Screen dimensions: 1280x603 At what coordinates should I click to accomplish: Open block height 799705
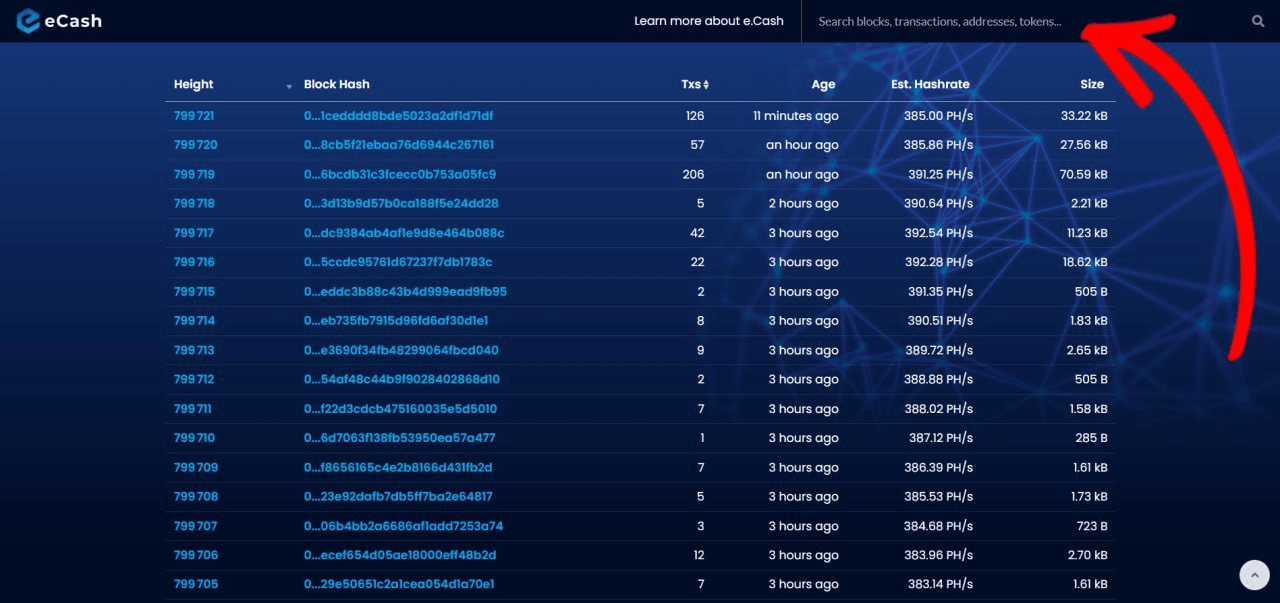point(195,584)
